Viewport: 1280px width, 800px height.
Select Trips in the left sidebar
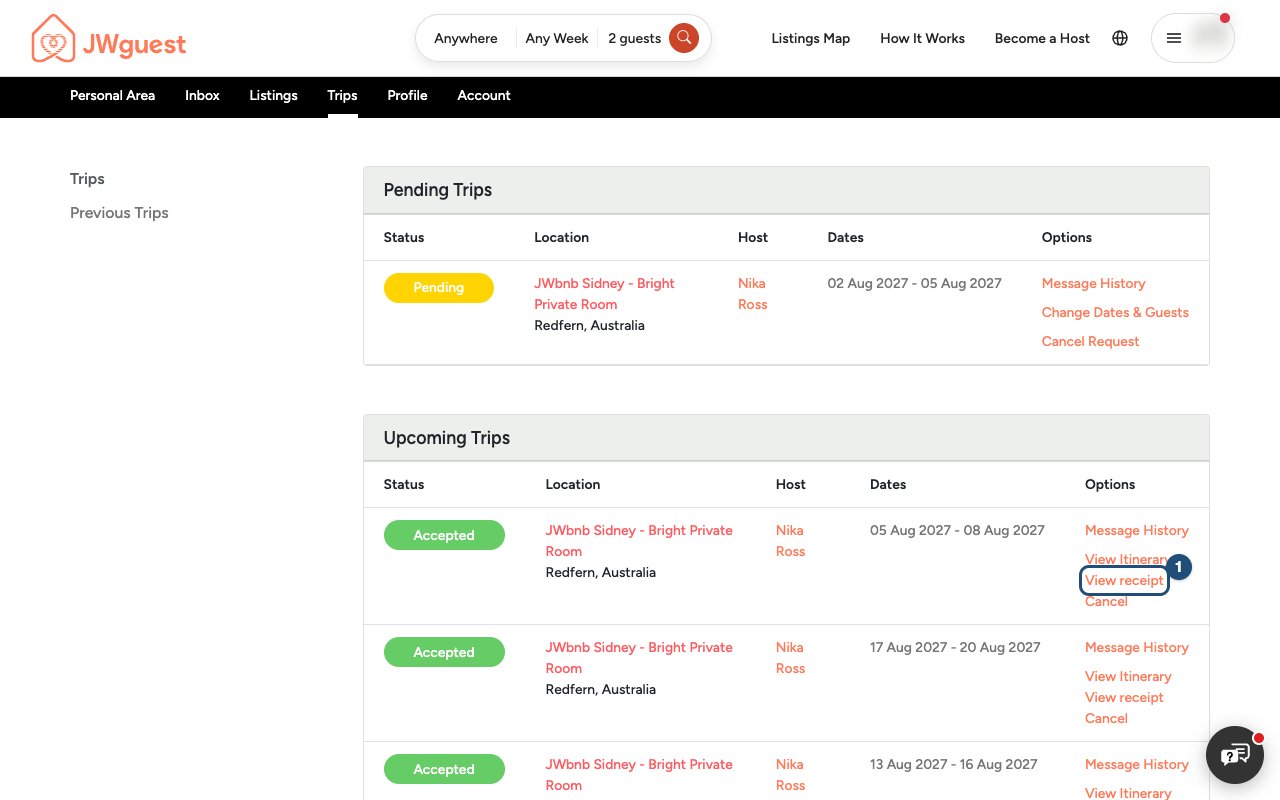87,179
